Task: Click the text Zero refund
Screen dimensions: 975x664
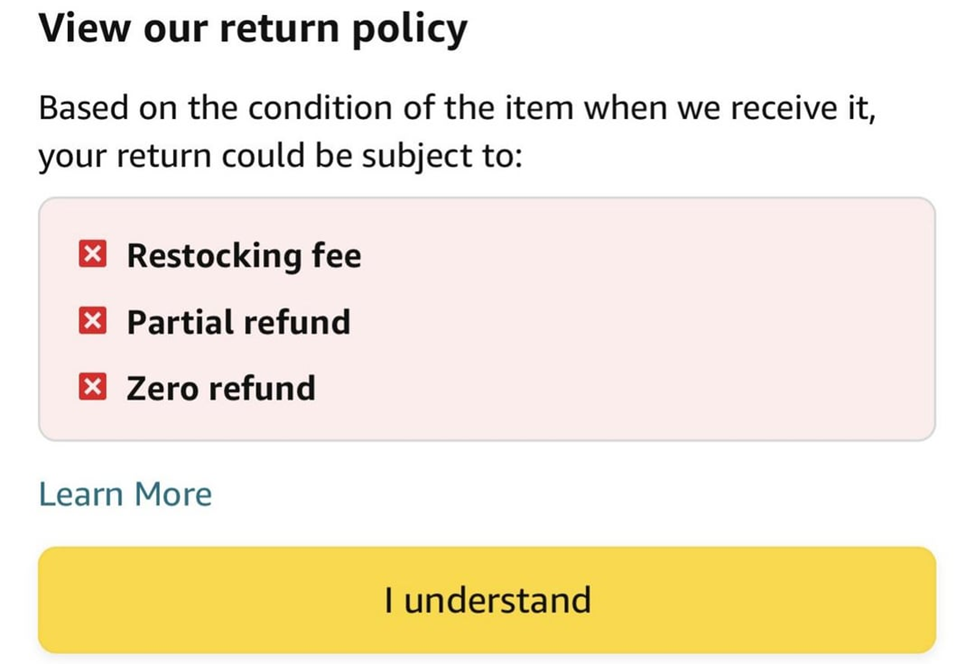Action: pos(220,387)
